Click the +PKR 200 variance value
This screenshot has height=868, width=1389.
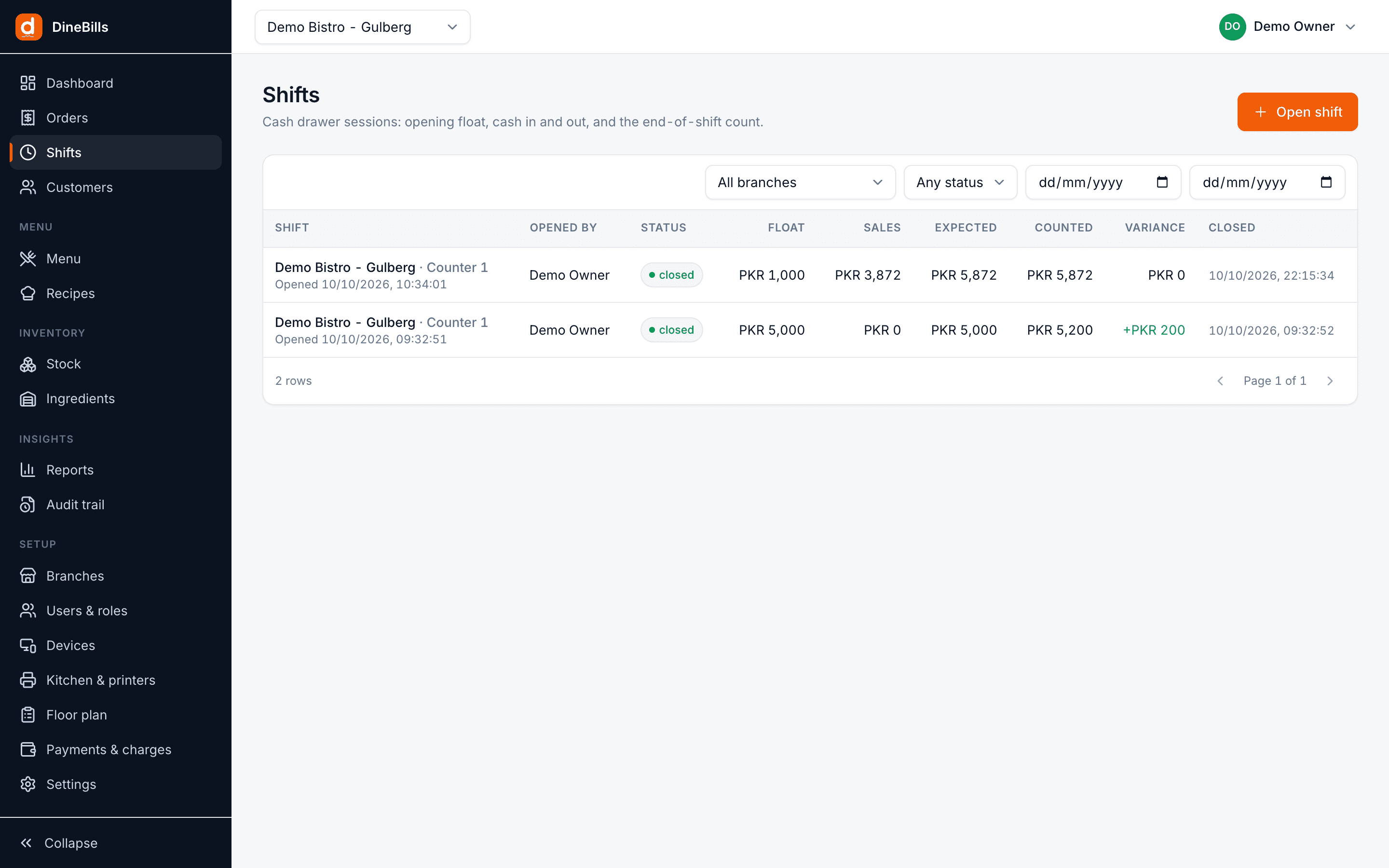(1154, 330)
